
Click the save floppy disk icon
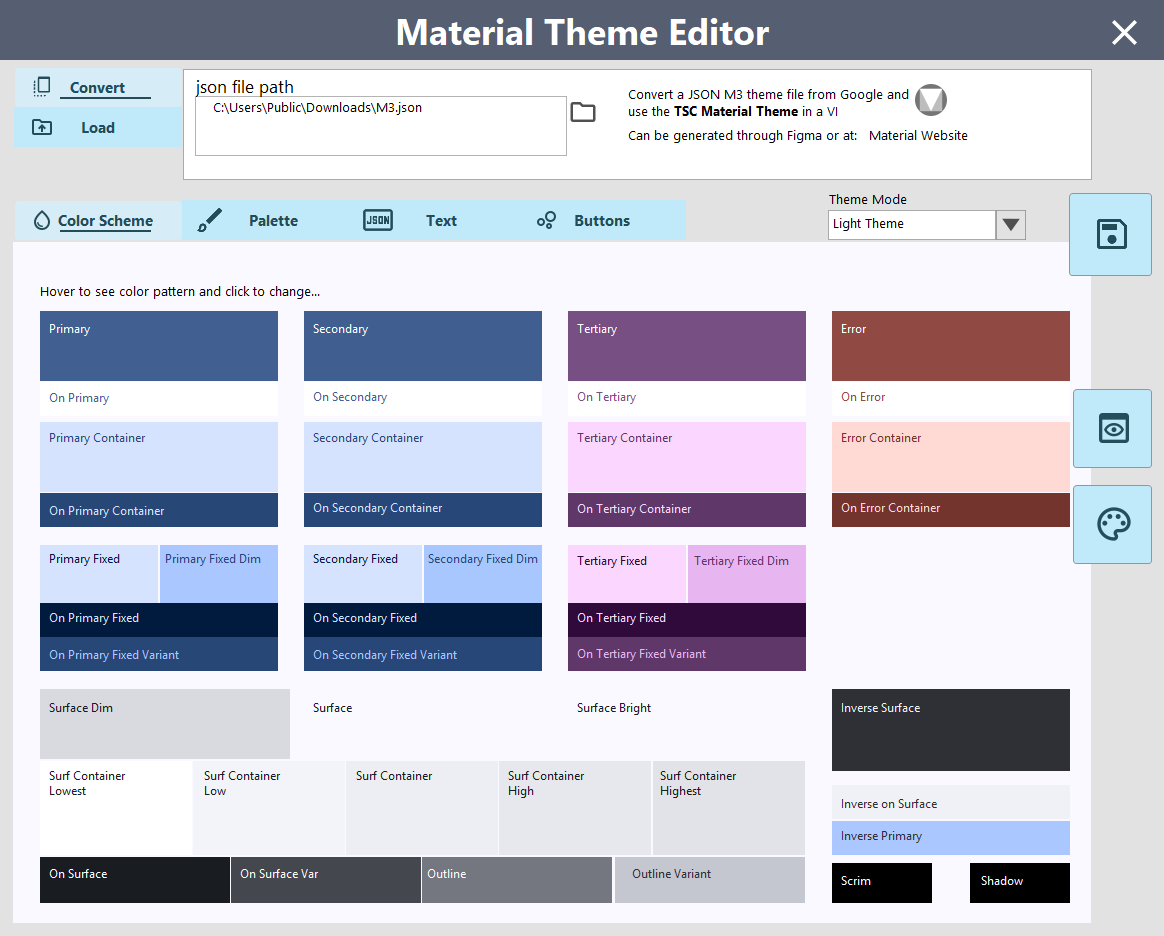pyautogui.click(x=1112, y=235)
